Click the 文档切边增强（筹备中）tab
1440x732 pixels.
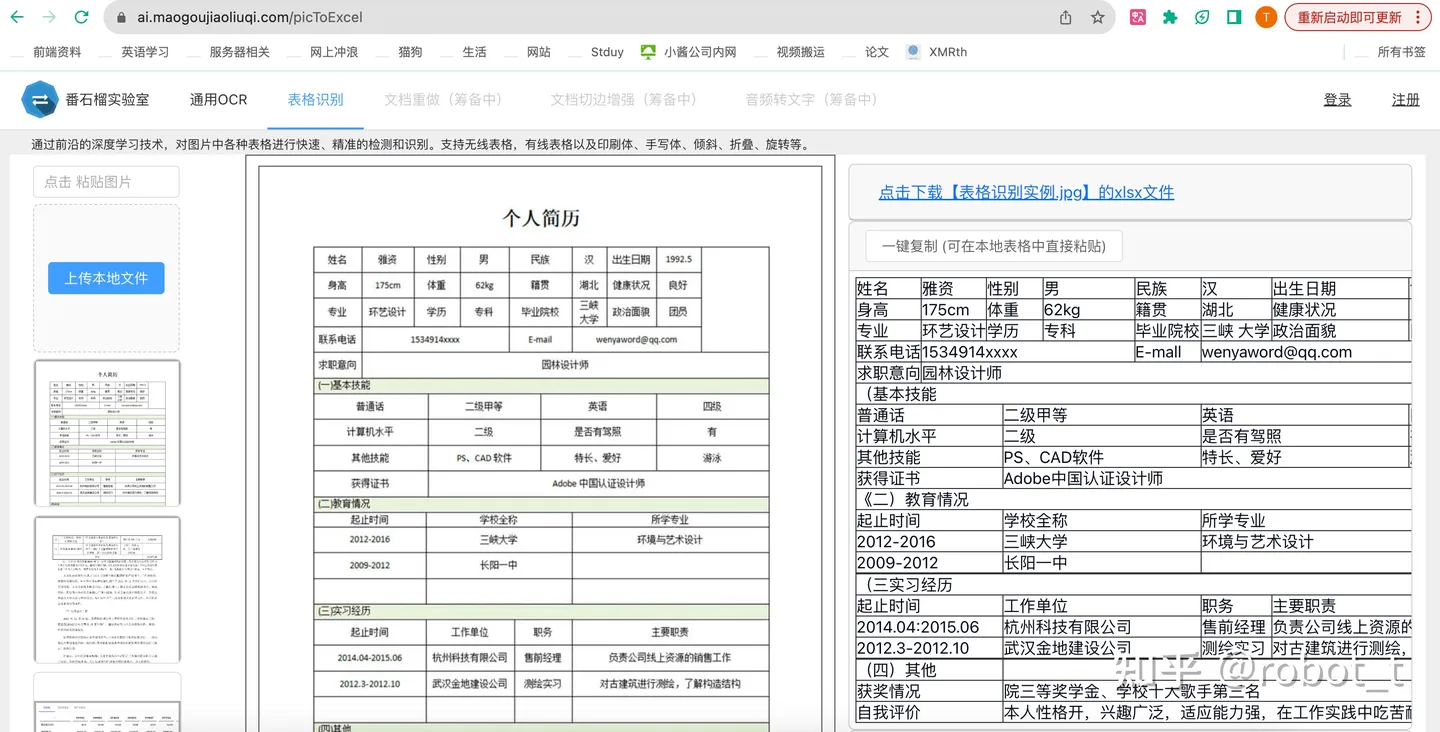click(x=623, y=100)
